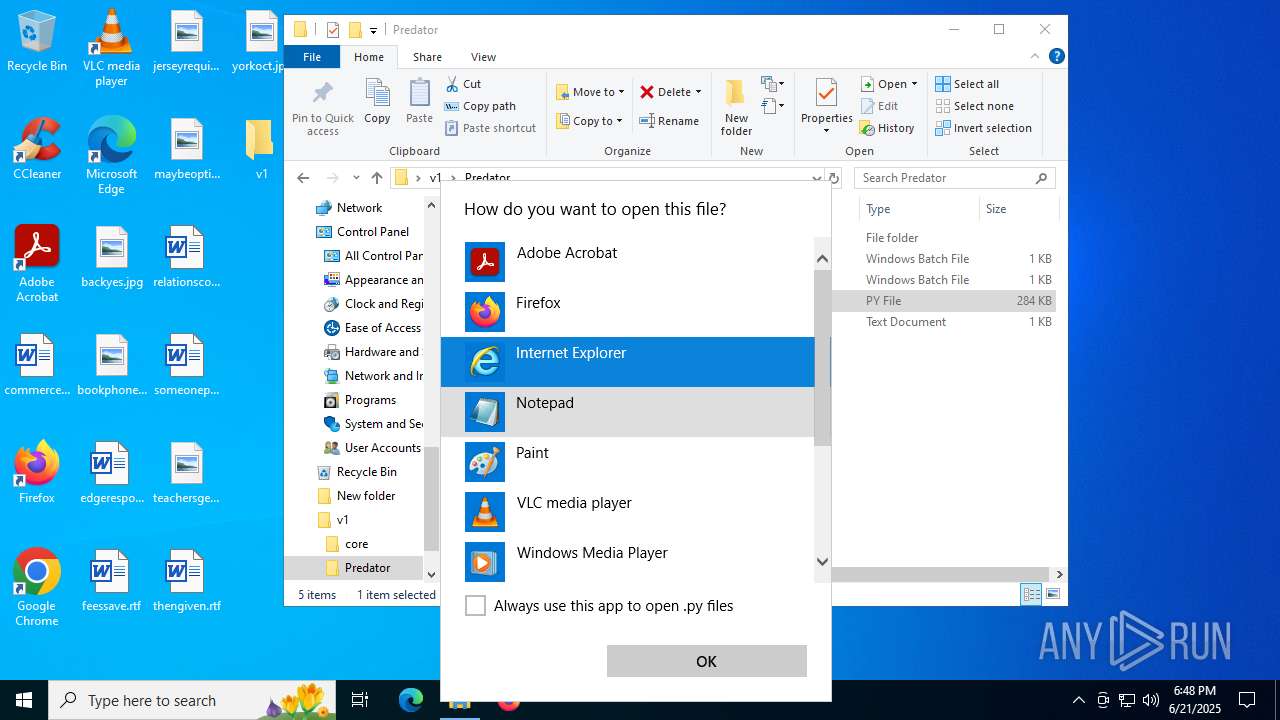Viewport: 1280px width, 720px height.
Task: Click the Search Predator input field
Action: 954,178
